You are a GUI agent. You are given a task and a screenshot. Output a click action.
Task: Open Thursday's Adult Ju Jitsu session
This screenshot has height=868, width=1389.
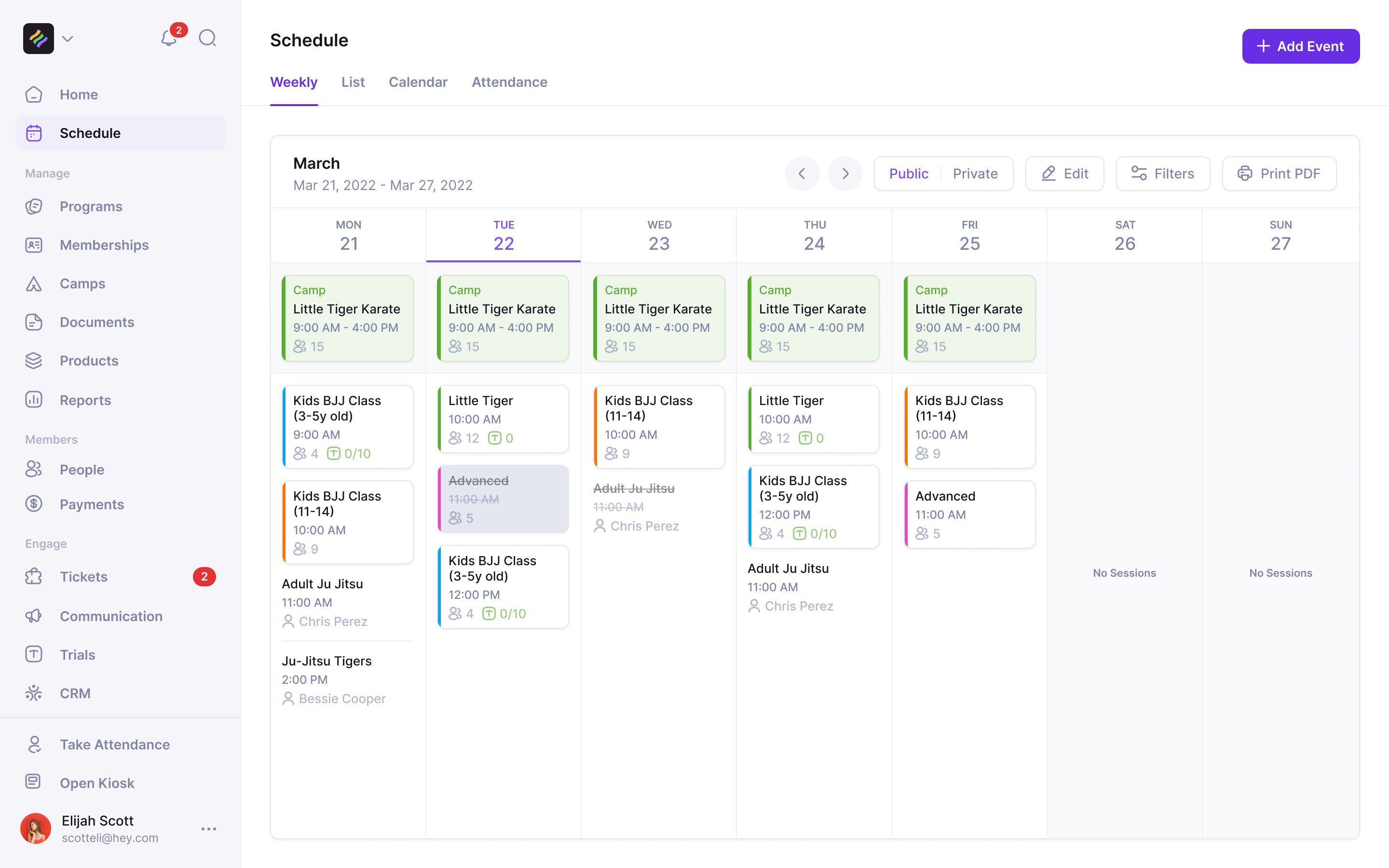coord(814,587)
